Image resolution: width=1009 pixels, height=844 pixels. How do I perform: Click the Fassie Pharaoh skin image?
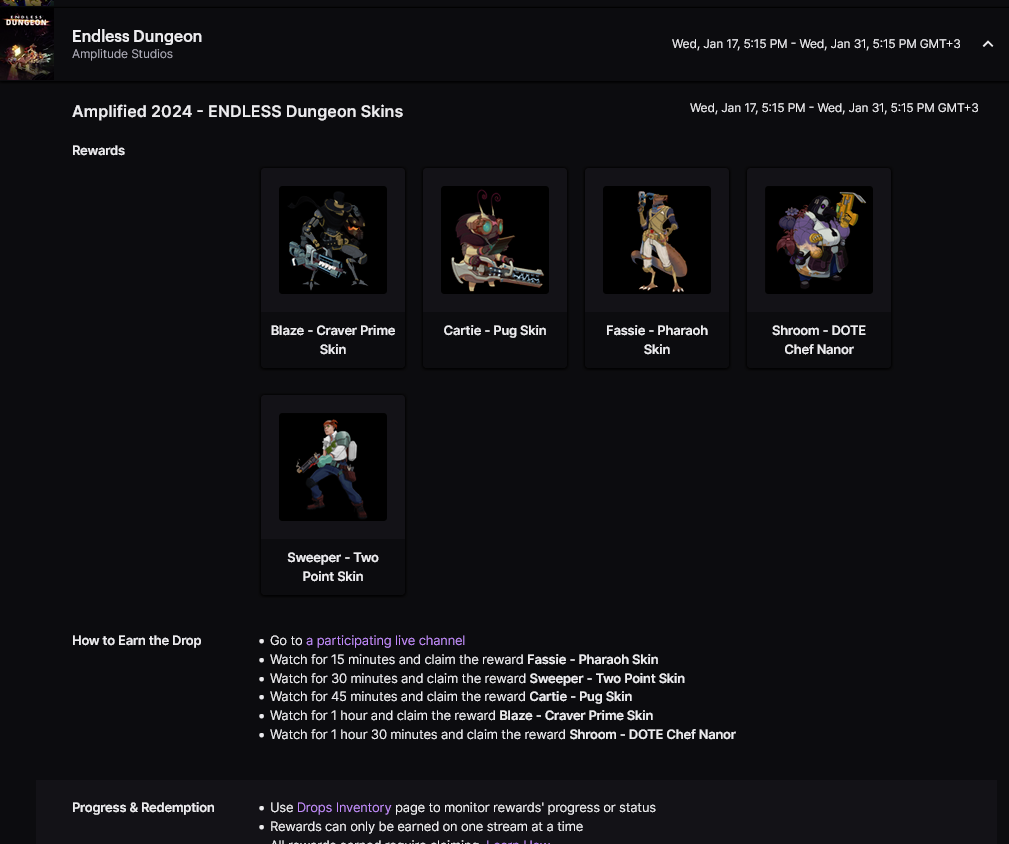pyautogui.click(x=657, y=240)
